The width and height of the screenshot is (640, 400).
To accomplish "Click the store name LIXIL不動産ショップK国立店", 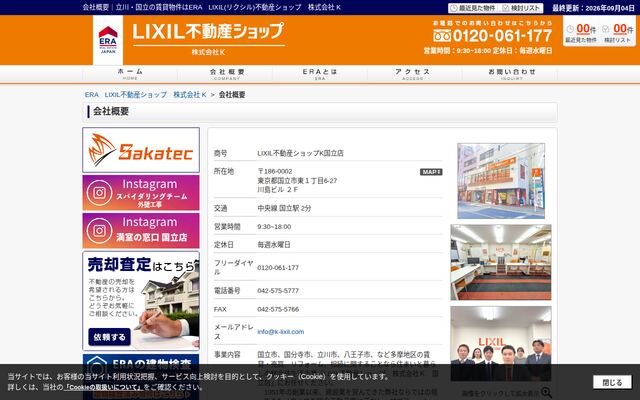I will 300,153.
